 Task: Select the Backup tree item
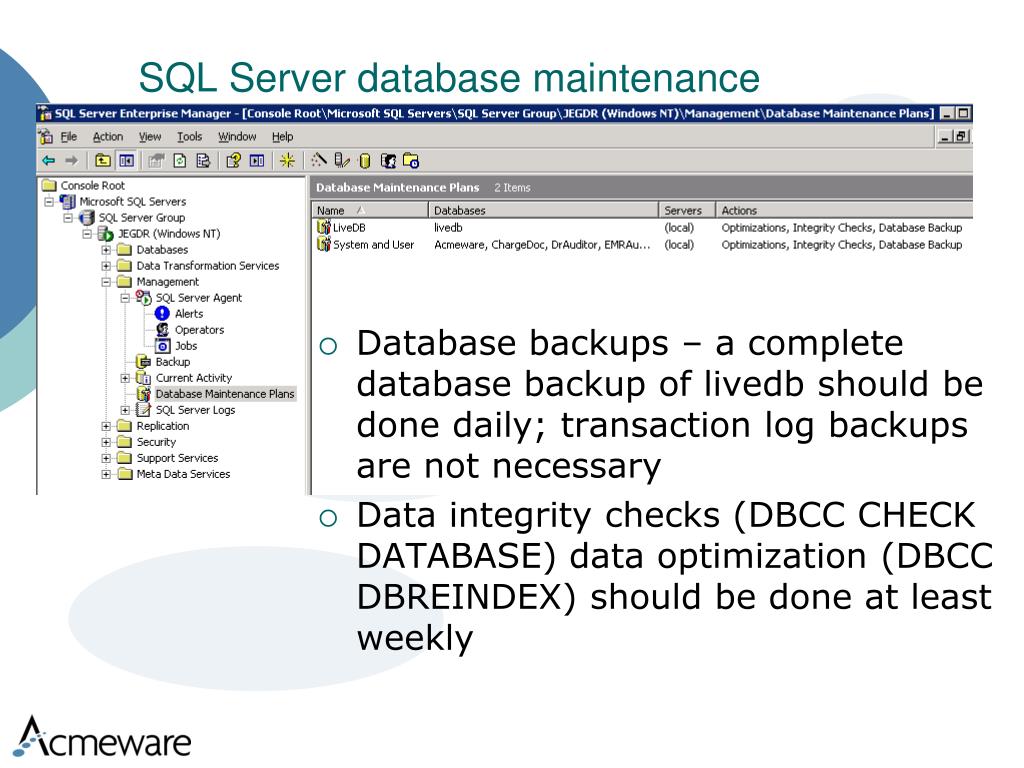click(x=172, y=362)
